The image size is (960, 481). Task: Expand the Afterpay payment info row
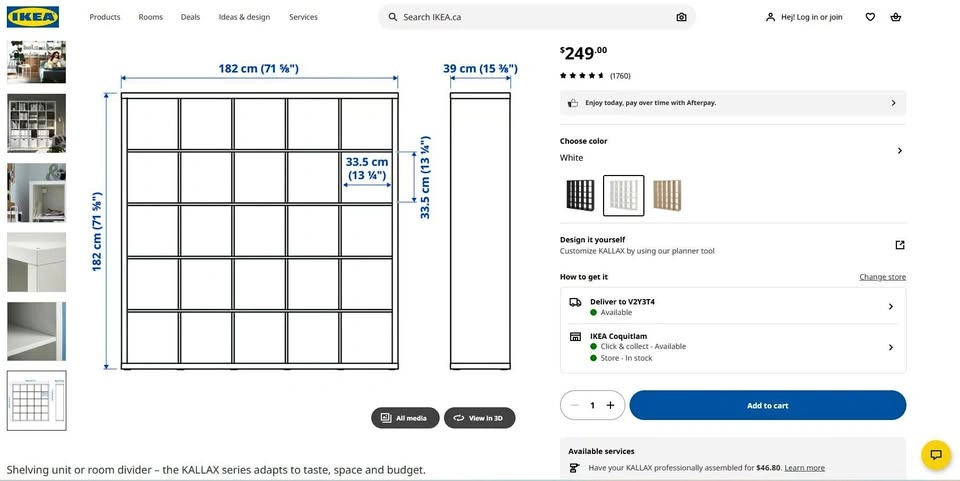(x=733, y=103)
